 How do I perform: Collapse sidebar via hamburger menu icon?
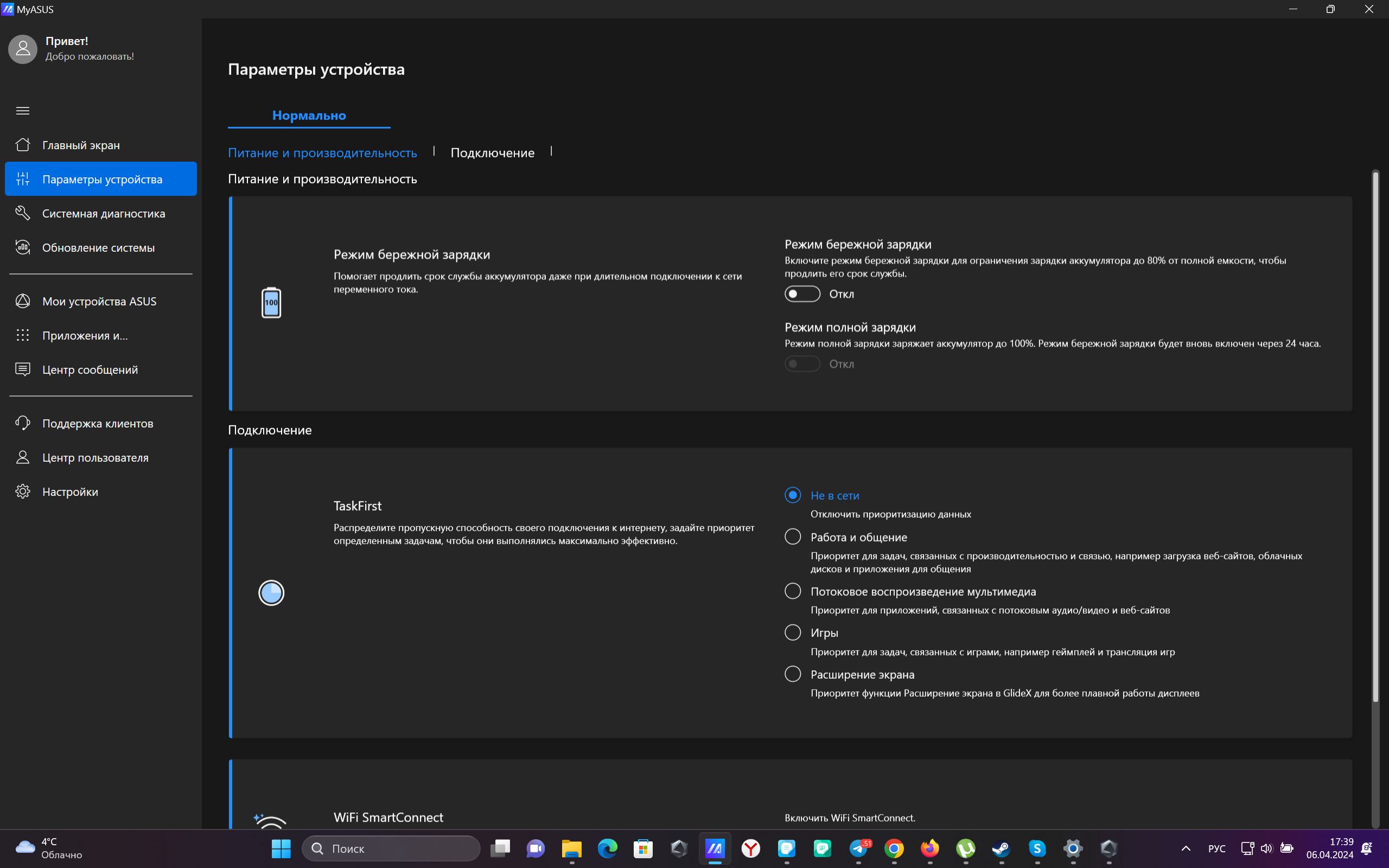click(22, 111)
